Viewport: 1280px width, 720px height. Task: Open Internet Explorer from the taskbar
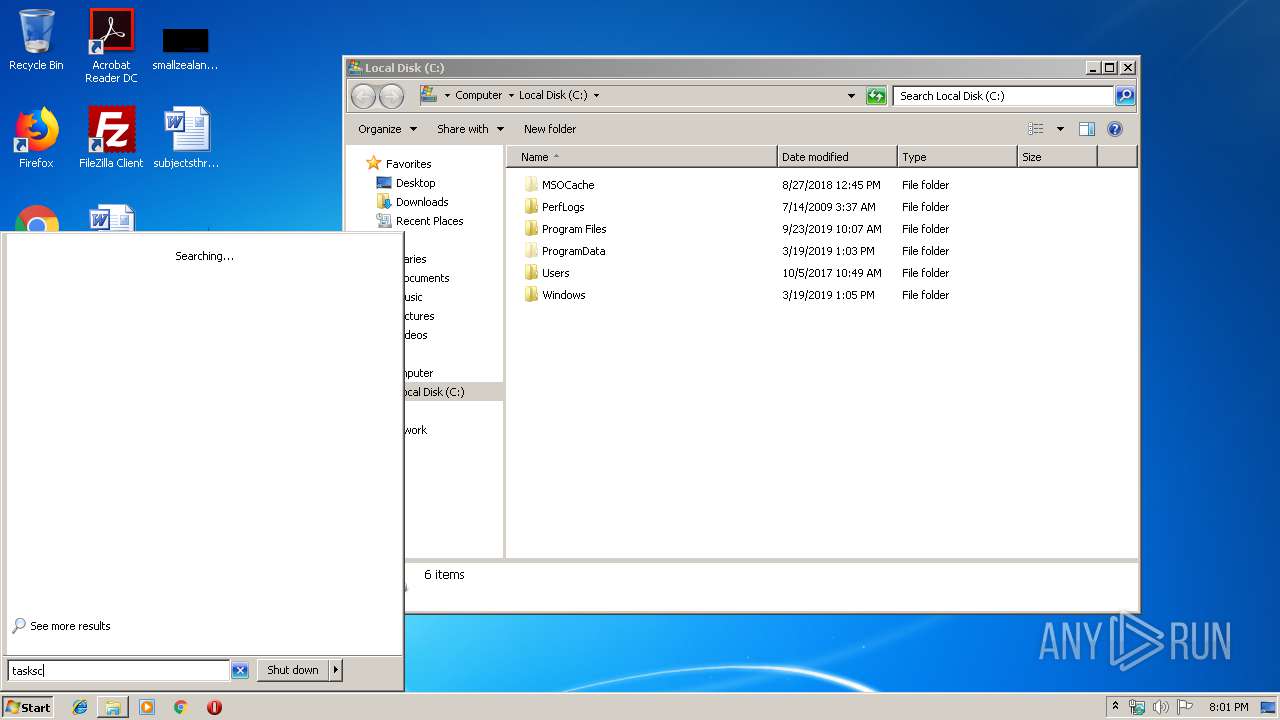[x=80, y=707]
